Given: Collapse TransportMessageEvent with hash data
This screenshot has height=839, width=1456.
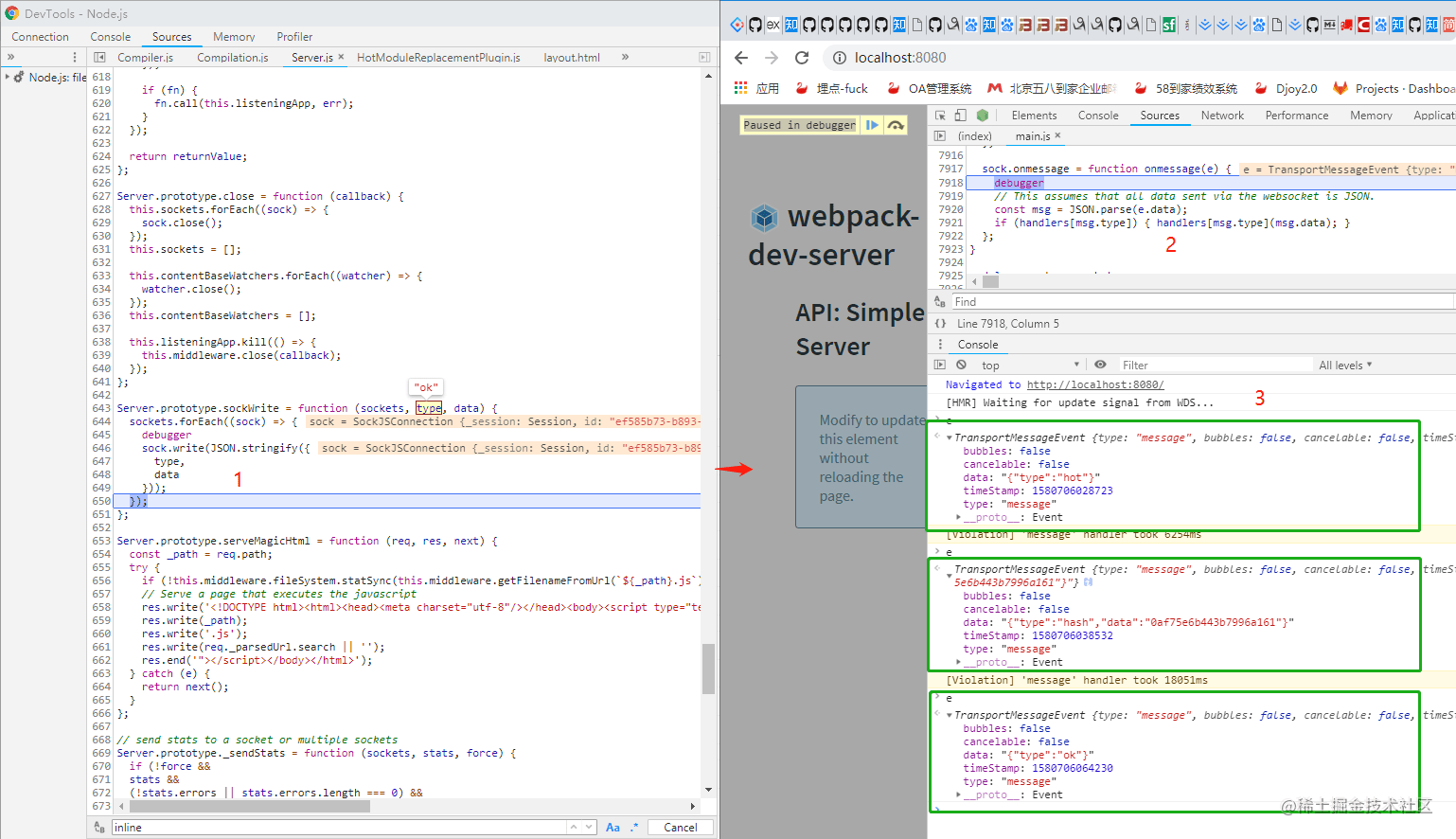Looking at the screenshot, I should point(950,576).
